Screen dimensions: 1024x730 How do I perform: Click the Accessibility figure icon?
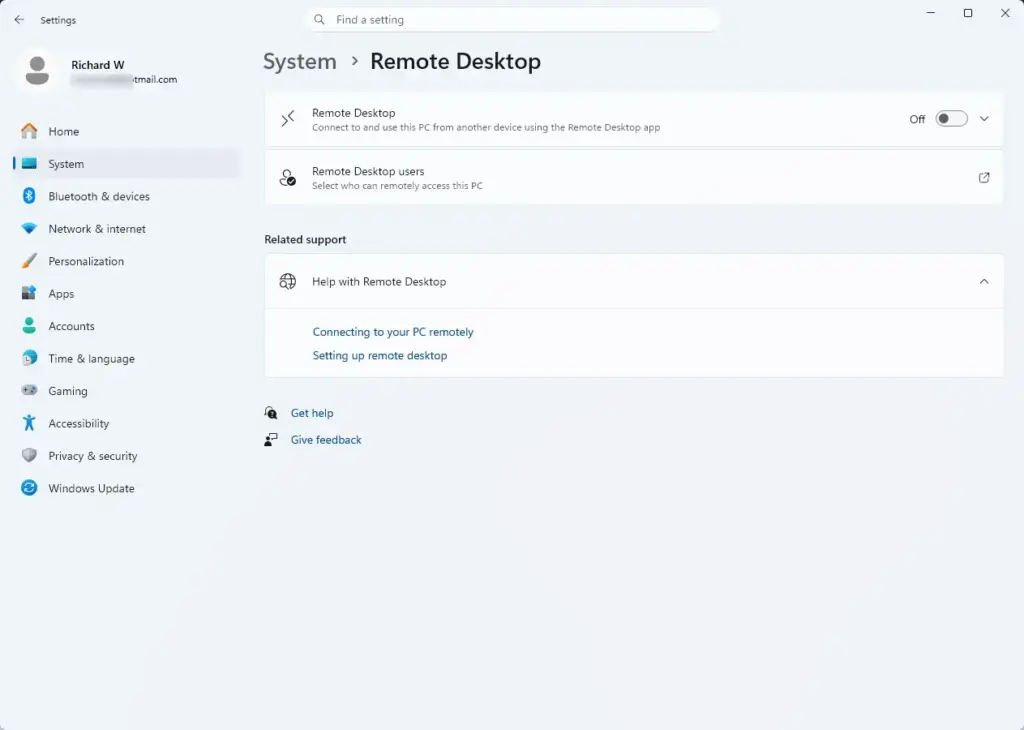coord(29,423)
